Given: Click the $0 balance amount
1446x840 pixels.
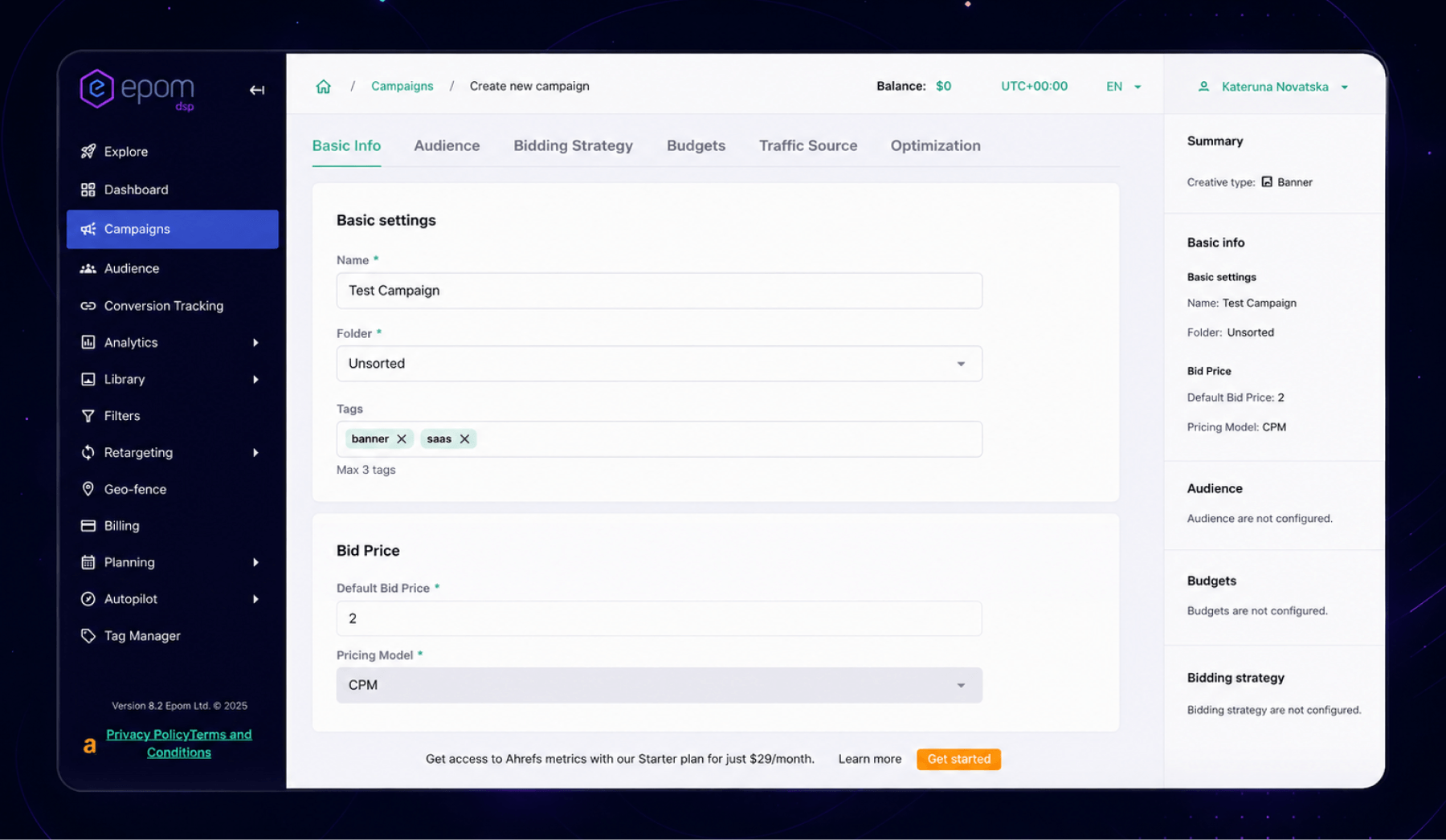Looking at the screenshot, I should tap(944, 87).
